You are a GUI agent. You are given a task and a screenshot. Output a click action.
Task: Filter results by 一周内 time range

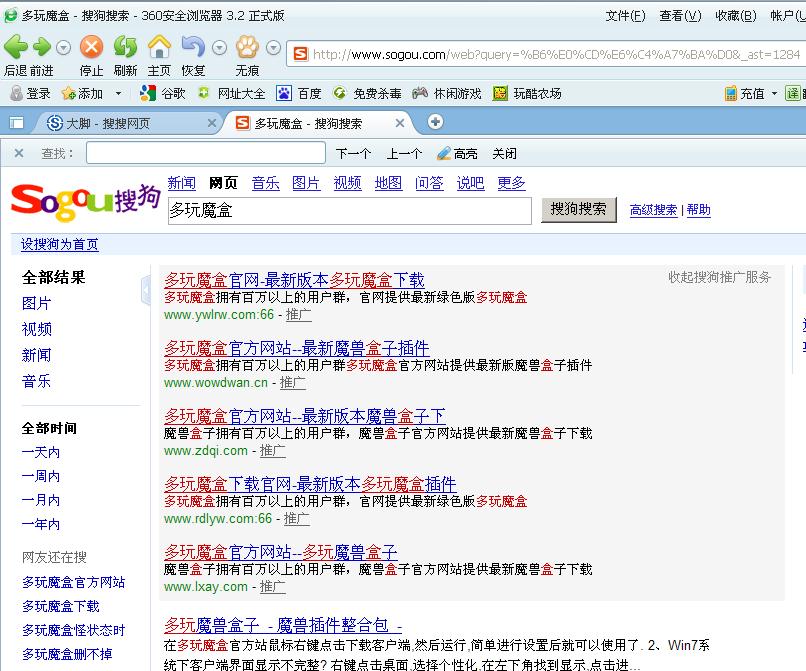[x=41, y=476]
